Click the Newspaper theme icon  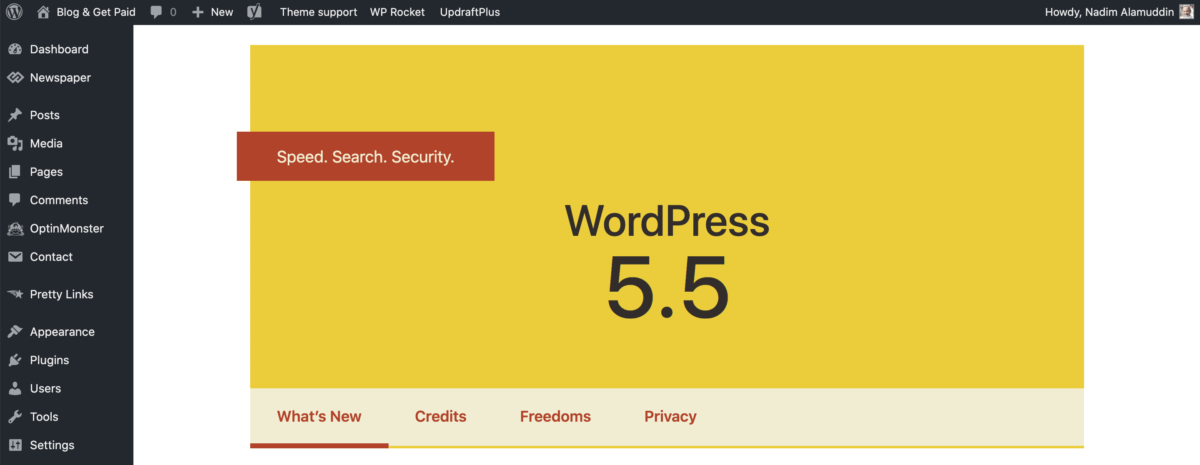coord(15,77)
